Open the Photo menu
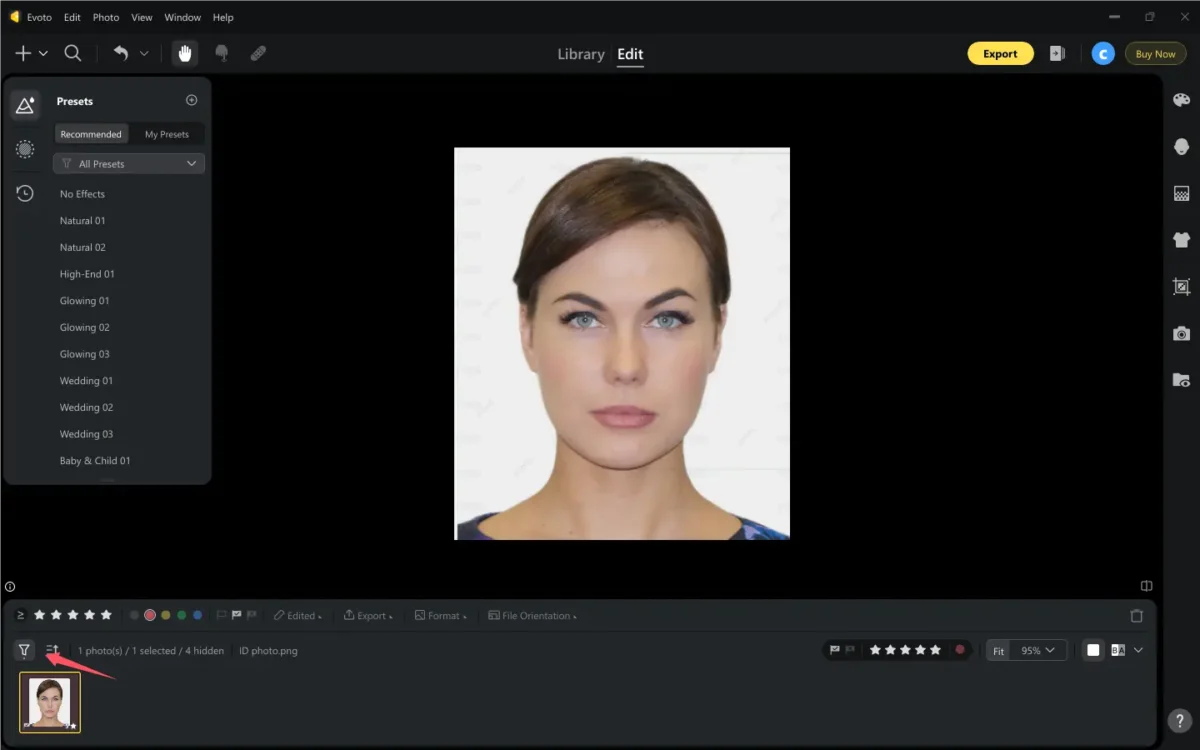Viewport: 1200px width, 750px height. (106, 17)
